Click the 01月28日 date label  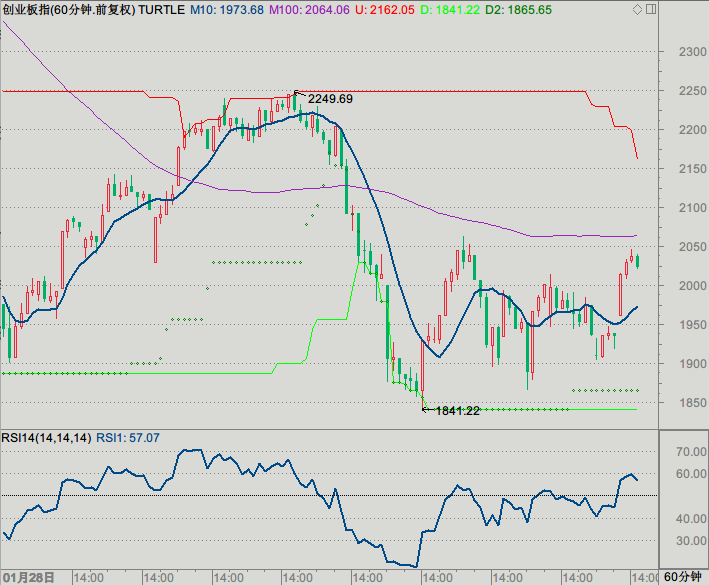[x=28, y=577]
